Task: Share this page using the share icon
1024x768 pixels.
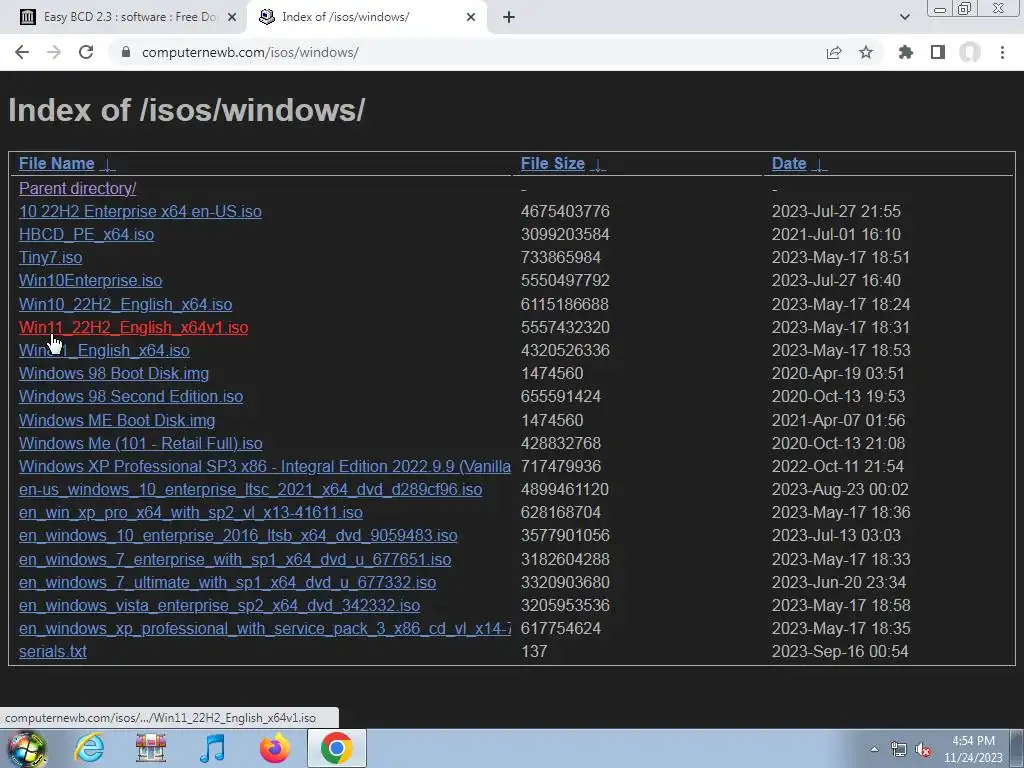Action: [834, 52]
